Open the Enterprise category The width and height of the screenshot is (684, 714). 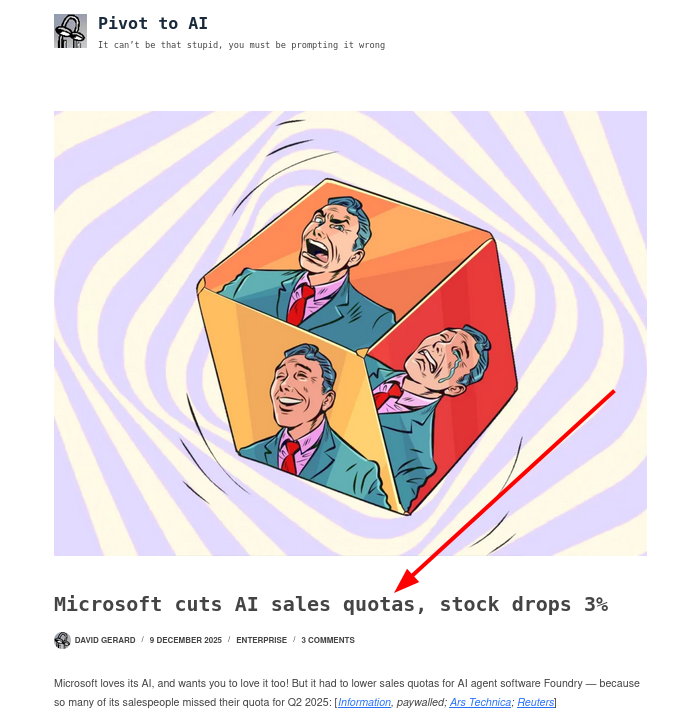pyautogui.click(x=261, y=640)
